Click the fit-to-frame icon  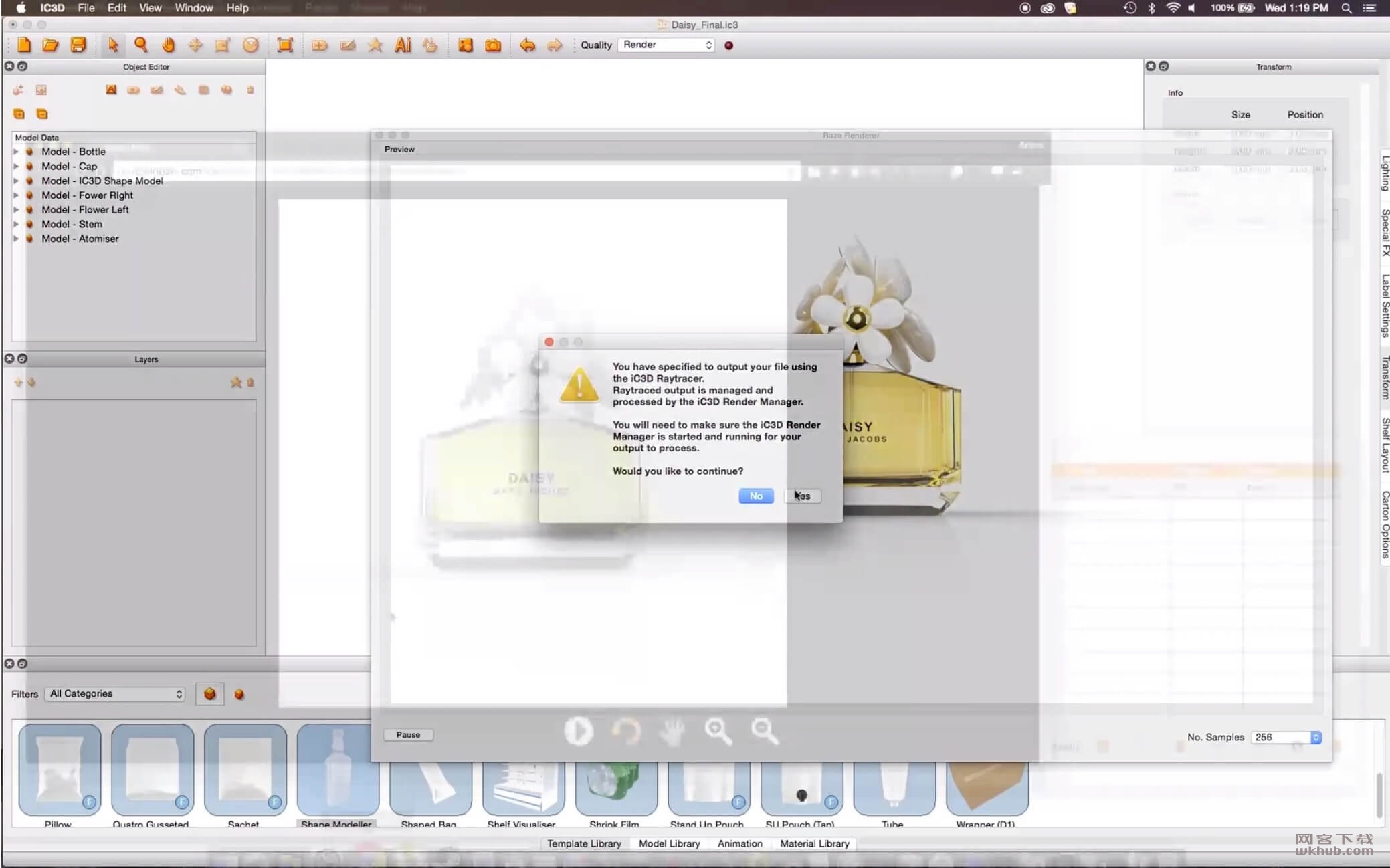coord(285,45)
